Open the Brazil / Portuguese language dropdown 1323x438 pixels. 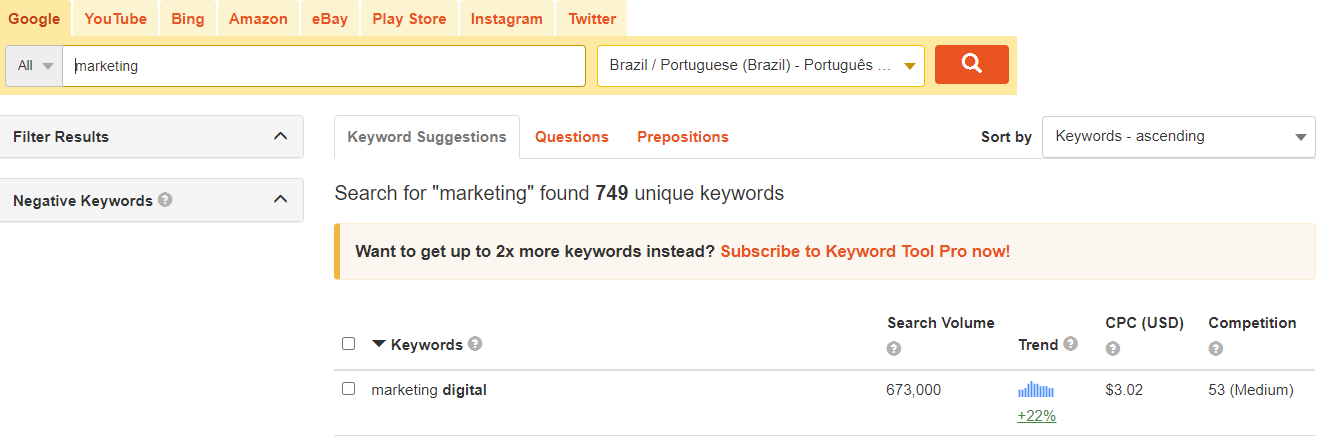pyautogui.click(x=761, y=66)
